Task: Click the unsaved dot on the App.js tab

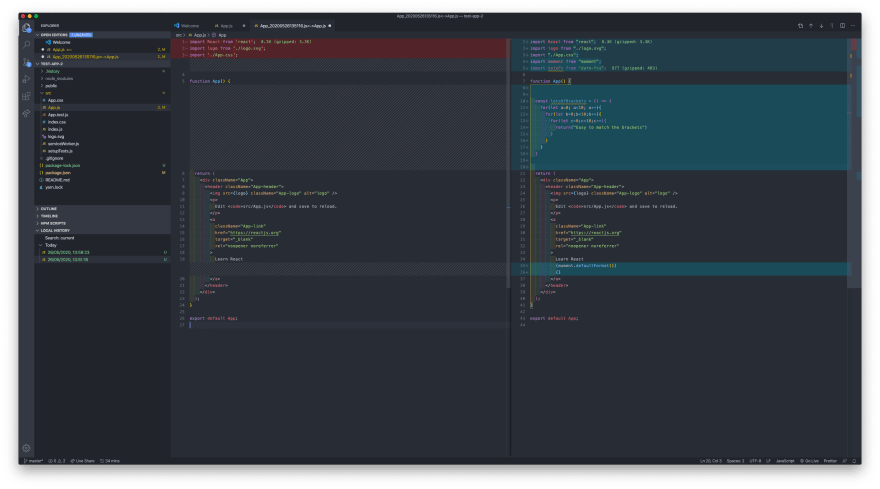Action: coord(244,26)
